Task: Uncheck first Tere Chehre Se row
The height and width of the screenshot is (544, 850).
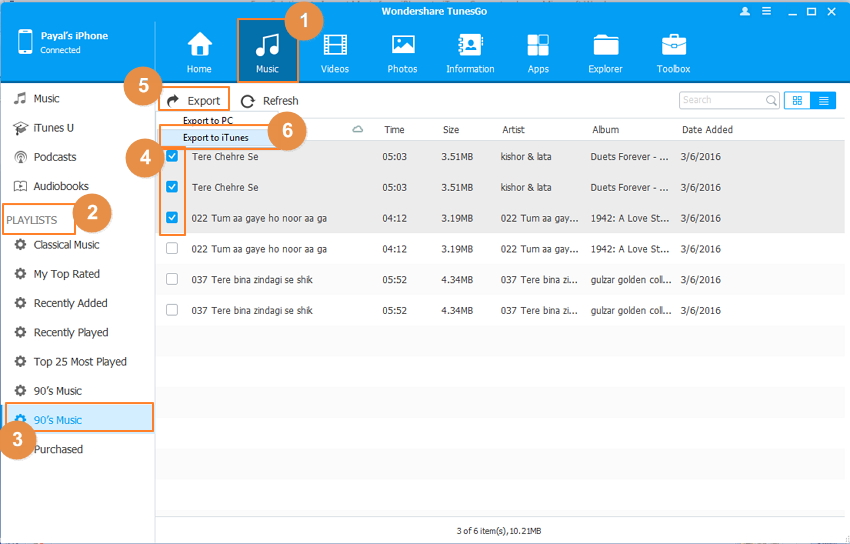Action: pyautogui.click(x=172, y=156)
